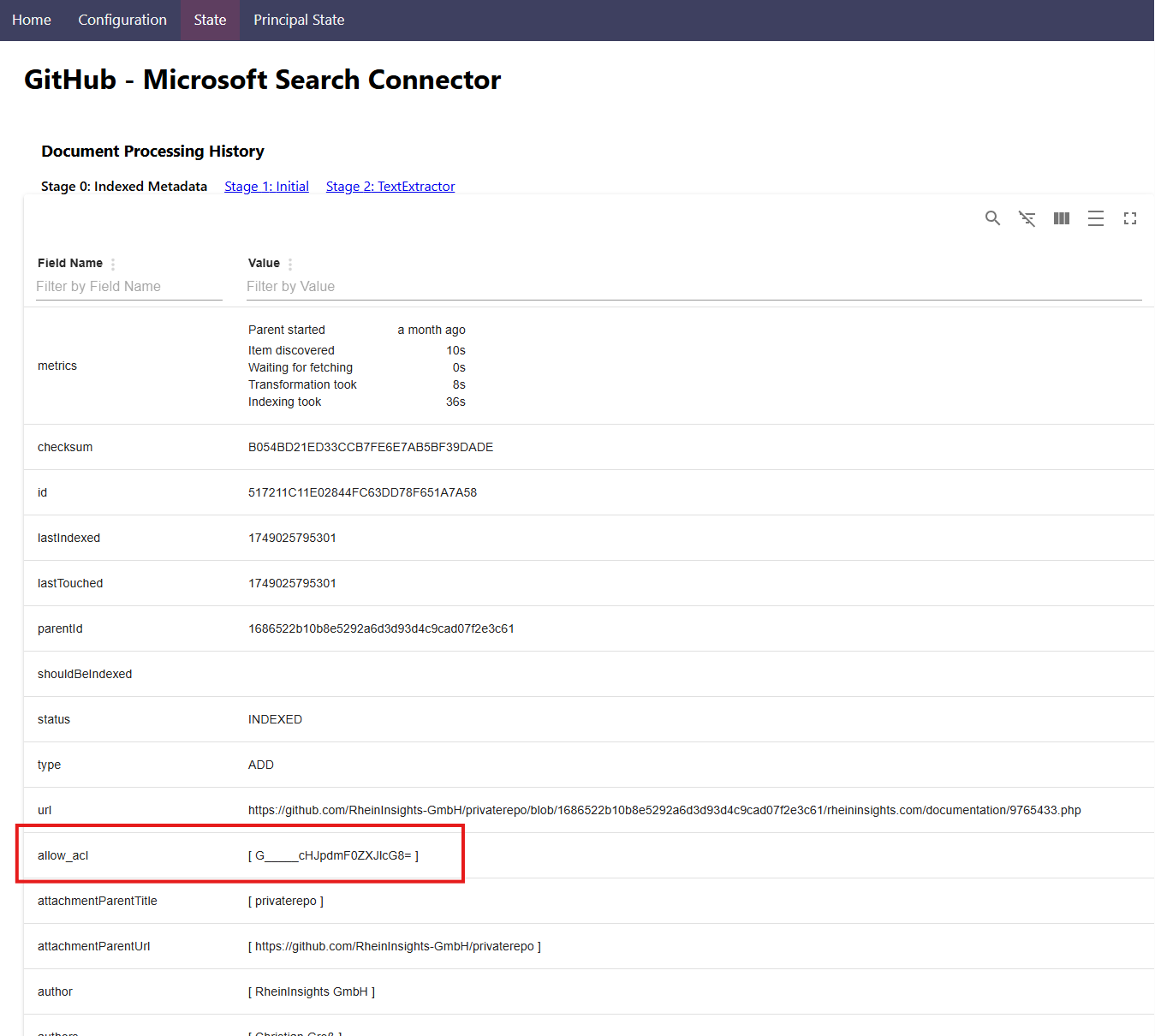This screenshot has height=1036, width=1155.
Task: Open the show/hide columns icon
Action: point(1062,218)
